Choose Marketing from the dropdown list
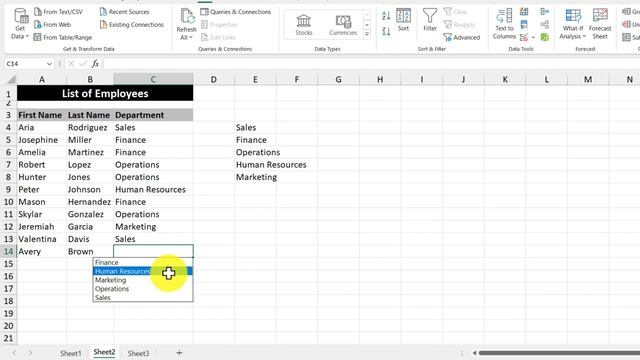Image resolution: width=640 pixels, height=360 pixels. [142, 280]
